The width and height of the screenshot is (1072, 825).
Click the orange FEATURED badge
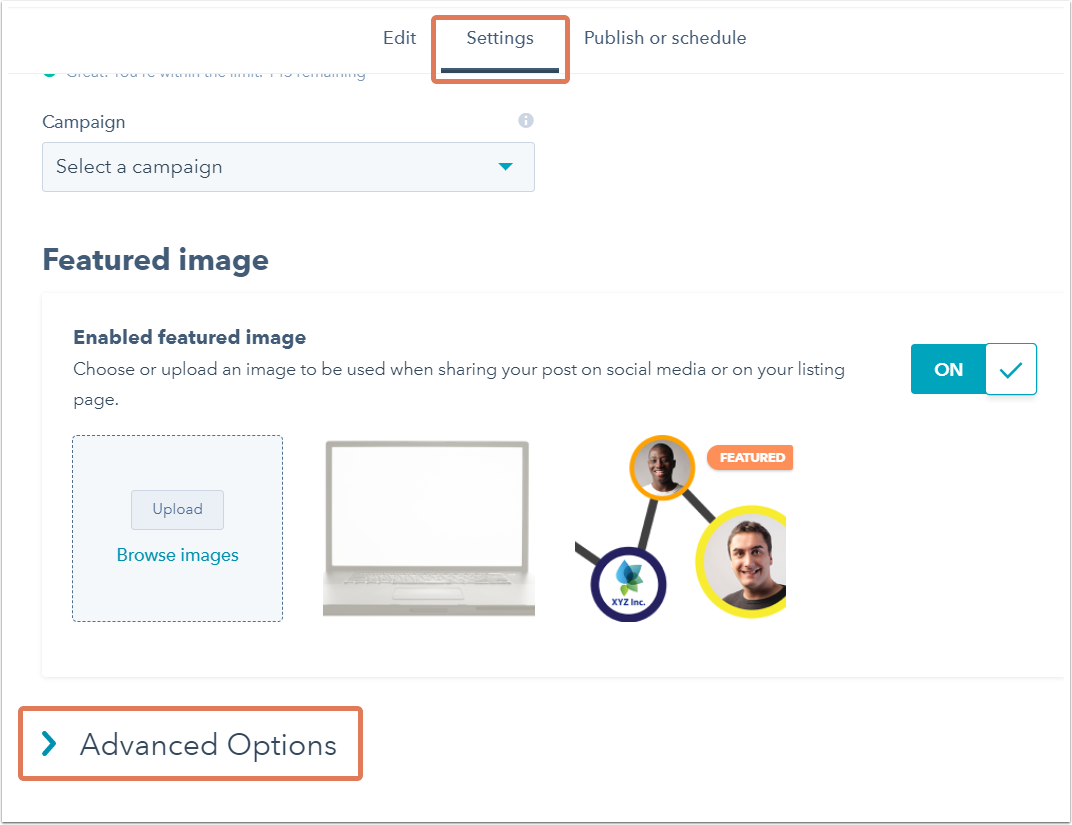point(750,458)
